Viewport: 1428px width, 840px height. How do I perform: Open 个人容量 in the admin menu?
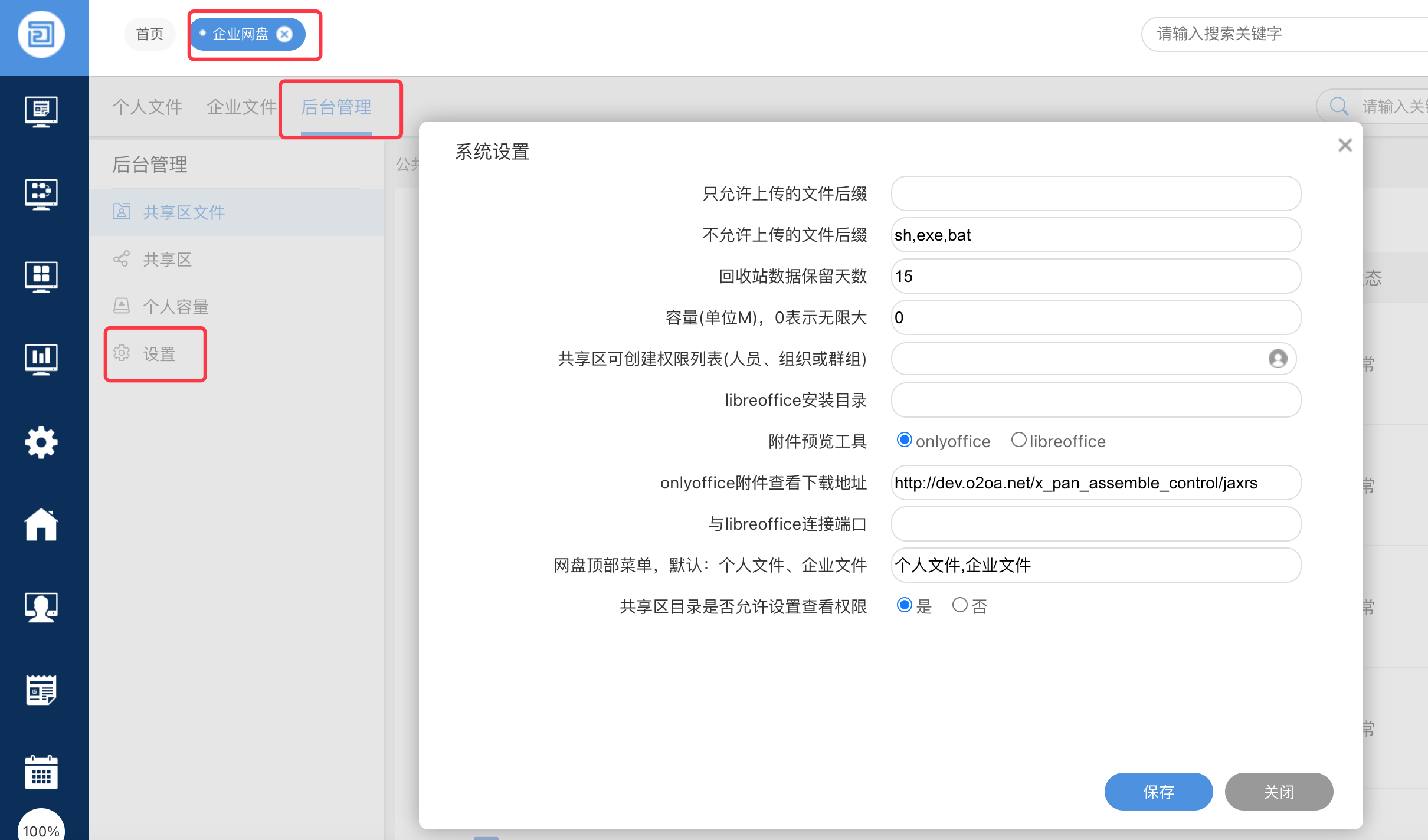pyautogui.click(x=176, y=307)
